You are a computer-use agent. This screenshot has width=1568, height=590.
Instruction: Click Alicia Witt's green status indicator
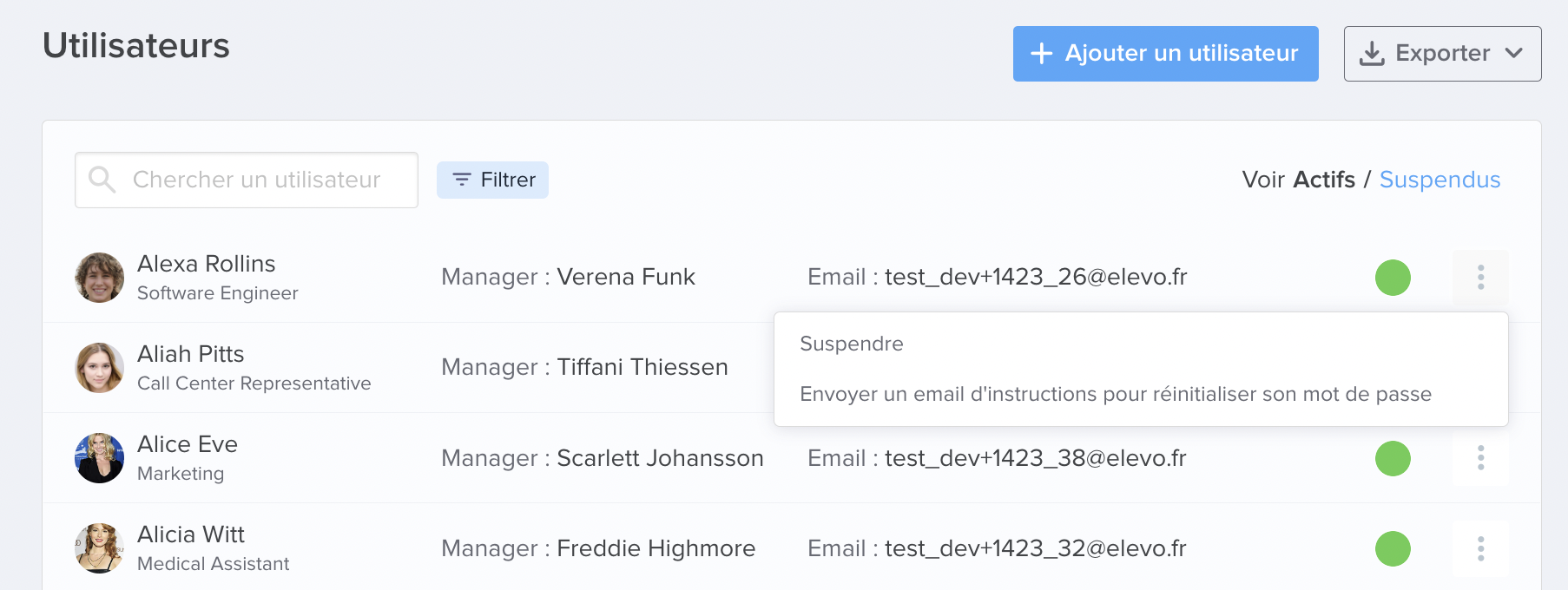click(1393, 548)
